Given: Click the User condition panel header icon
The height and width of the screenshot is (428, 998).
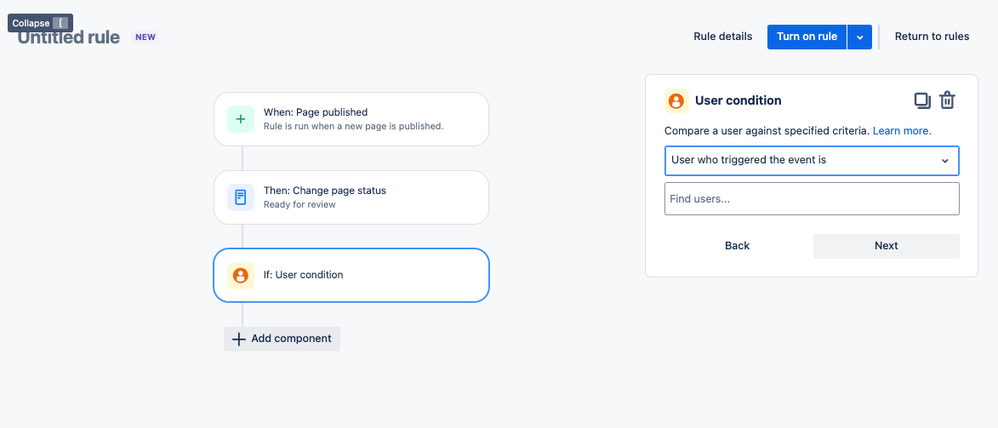Looking at the screenshot, I should [x=677, y=101].
